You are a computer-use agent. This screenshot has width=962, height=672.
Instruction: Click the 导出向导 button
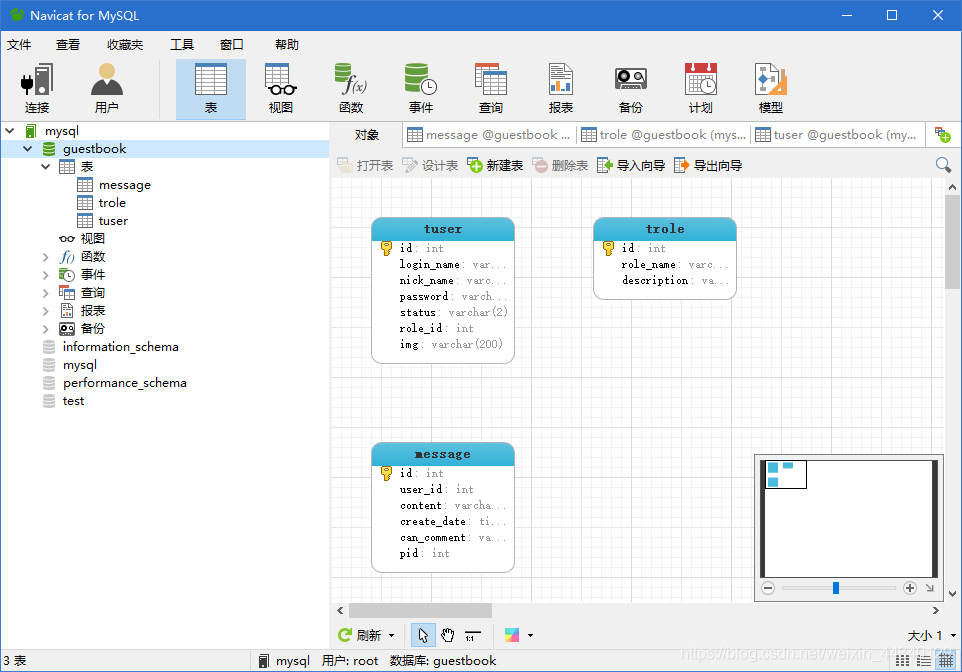[708, 165]
